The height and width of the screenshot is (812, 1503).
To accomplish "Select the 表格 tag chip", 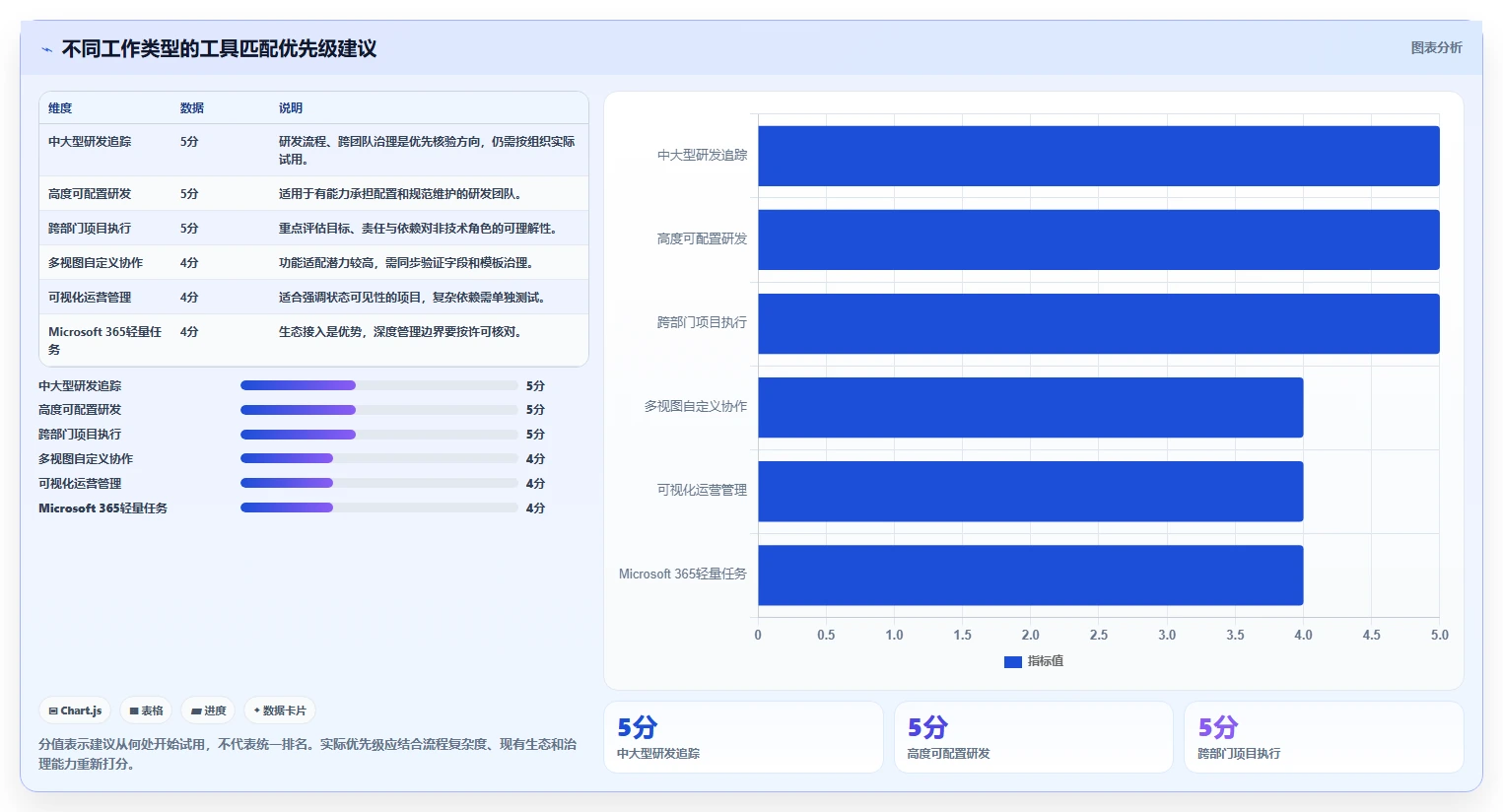I will click(146, 710).
